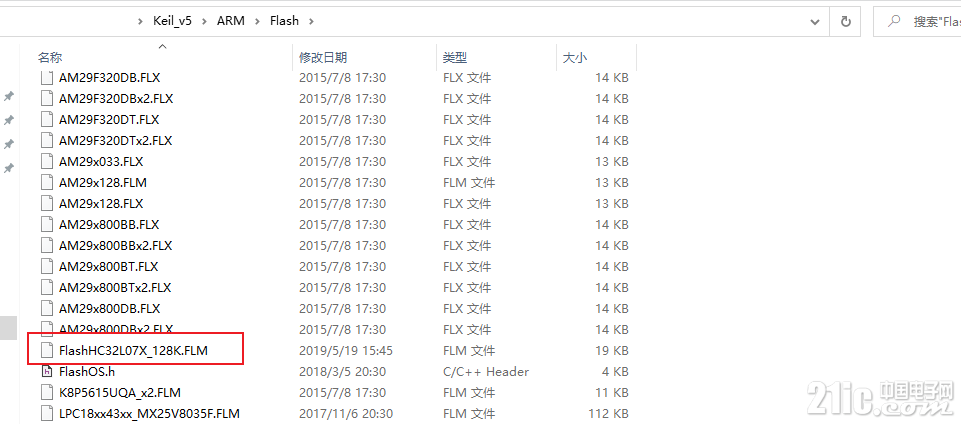Click the refresh button in the address bar
The width and height of the screenshot is (961, 424).
pos(846,21)
